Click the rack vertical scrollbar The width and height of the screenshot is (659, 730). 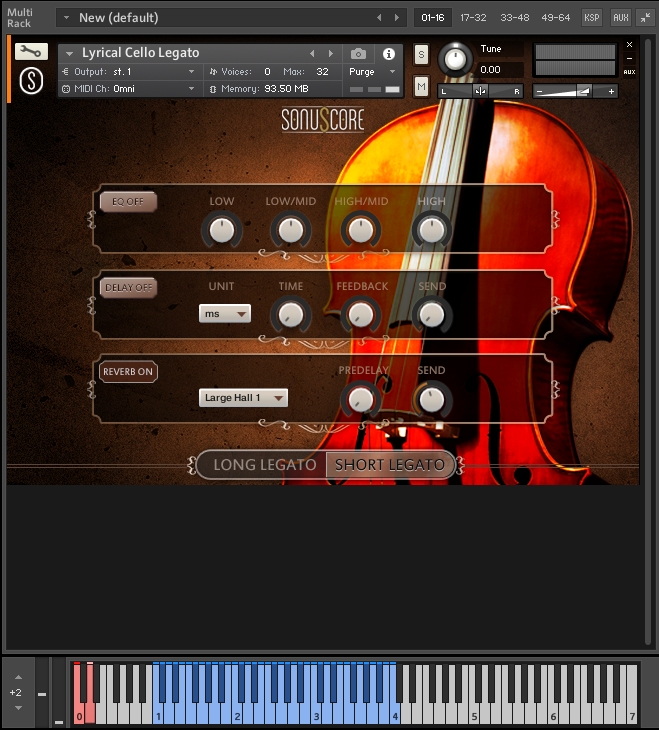coord(647,340)
